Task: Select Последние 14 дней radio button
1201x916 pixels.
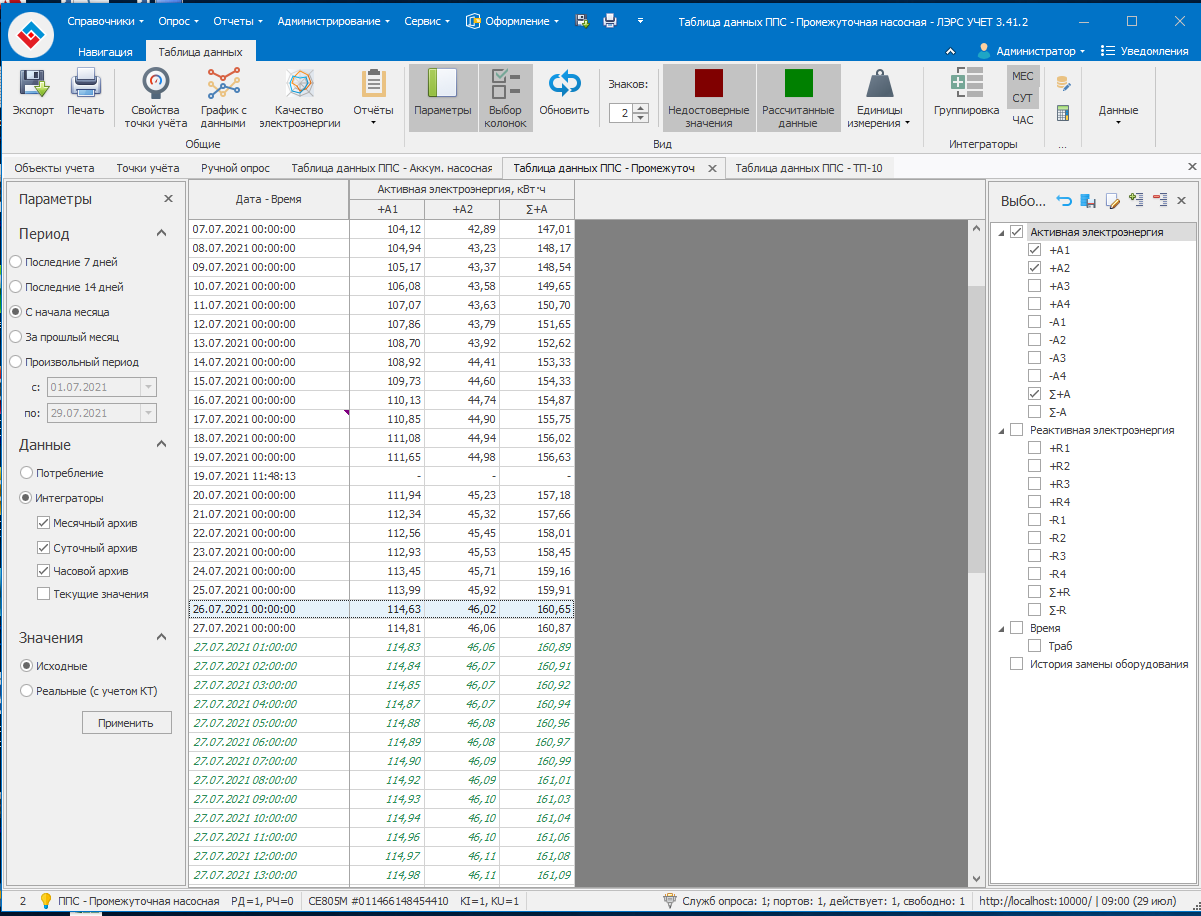Action: (x=15, y=287)
